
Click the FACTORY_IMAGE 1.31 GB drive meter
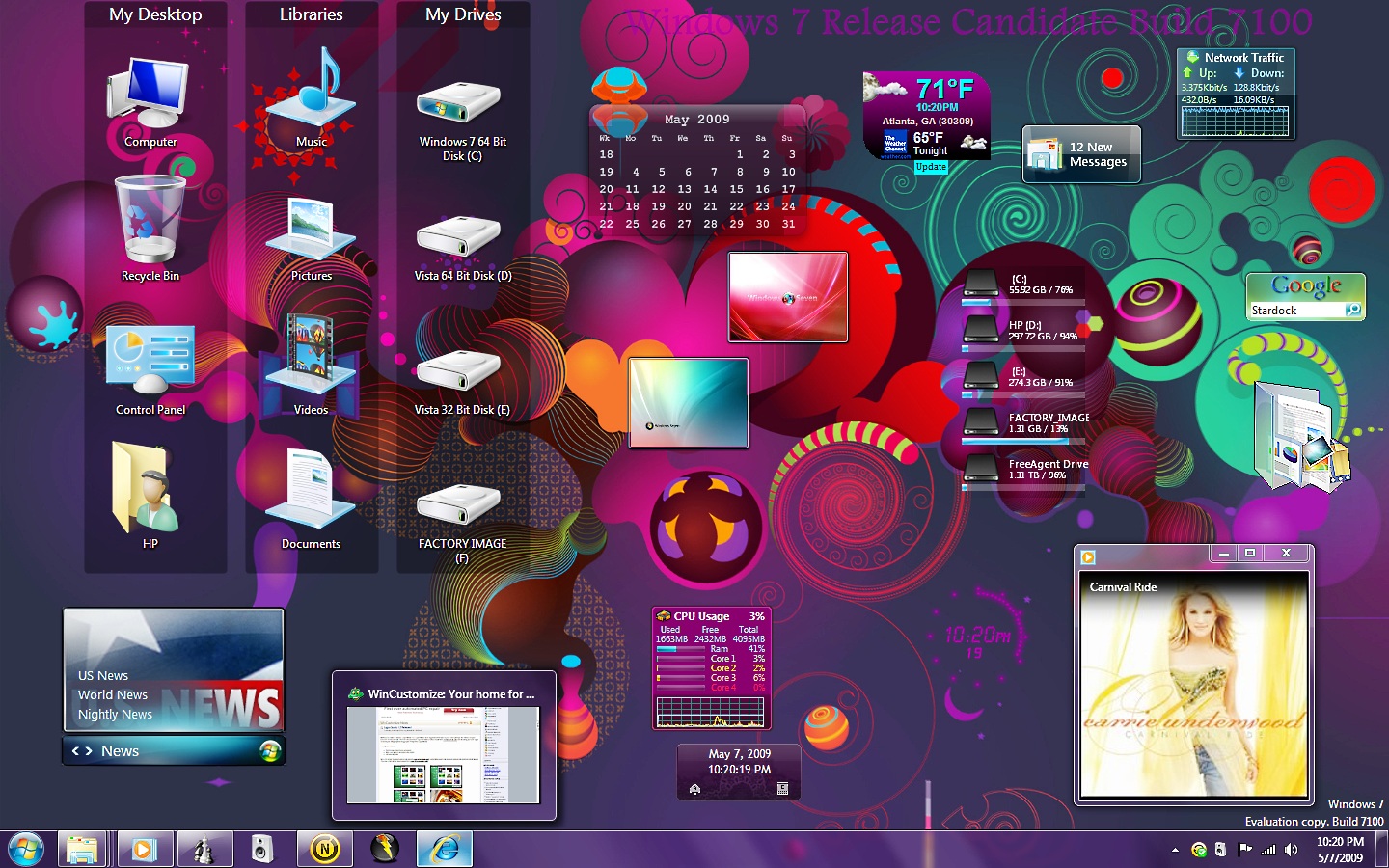click(x=1024, y=424)
